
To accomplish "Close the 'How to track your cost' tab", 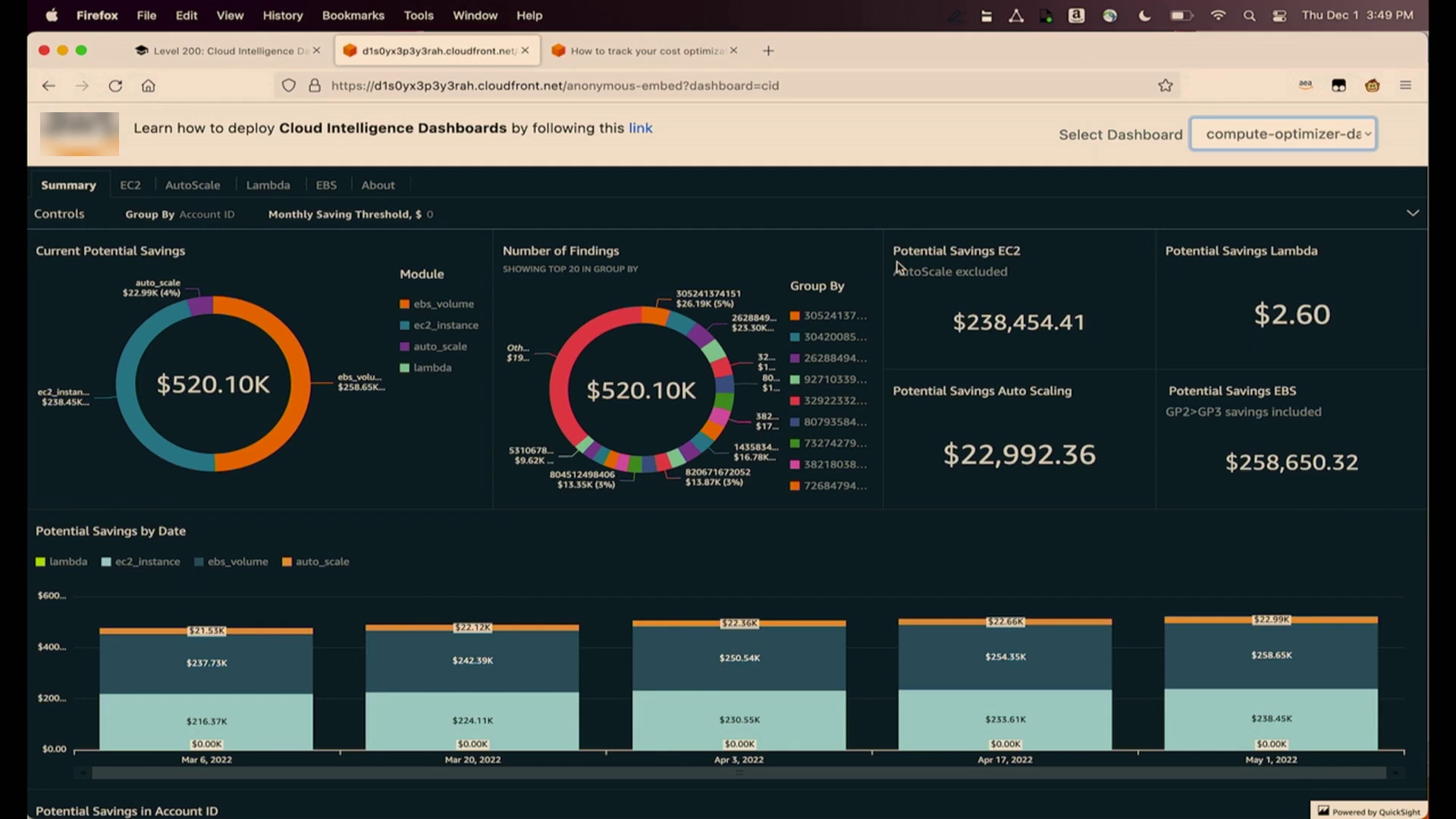I will click(x=733, y=51).
